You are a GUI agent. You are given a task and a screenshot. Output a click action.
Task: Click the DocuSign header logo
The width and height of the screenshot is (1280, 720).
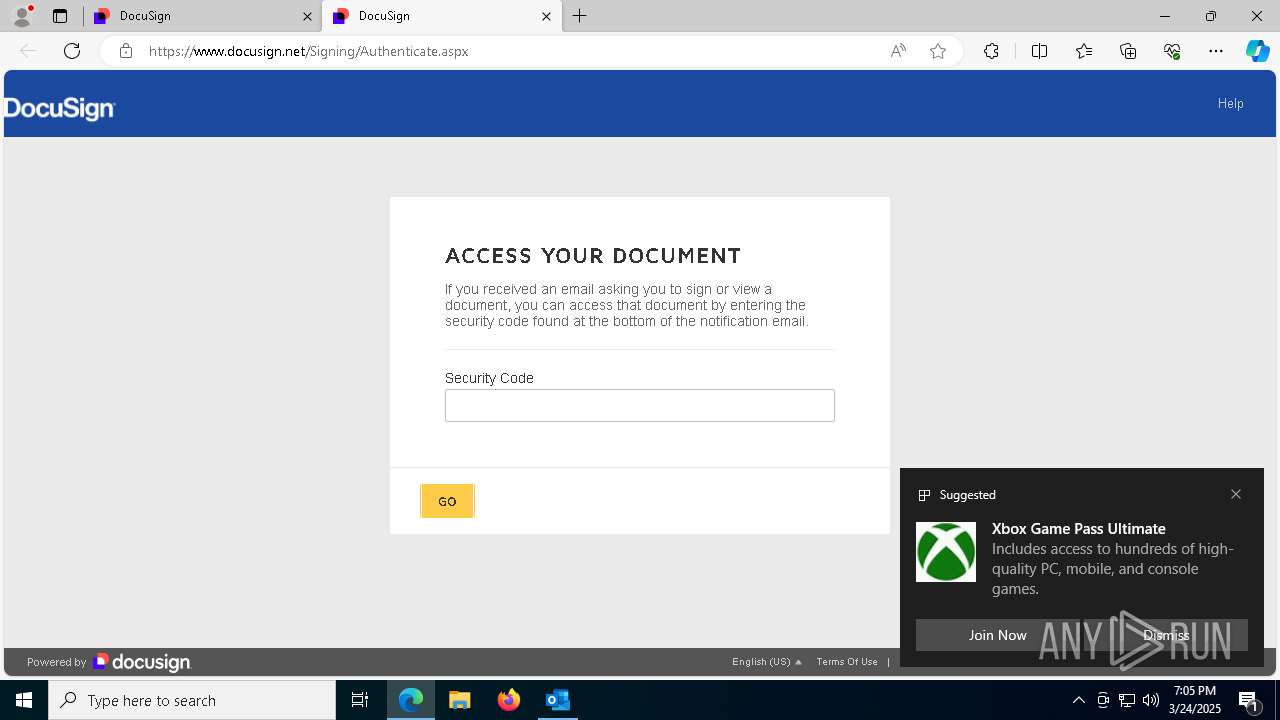pos(59,108)
